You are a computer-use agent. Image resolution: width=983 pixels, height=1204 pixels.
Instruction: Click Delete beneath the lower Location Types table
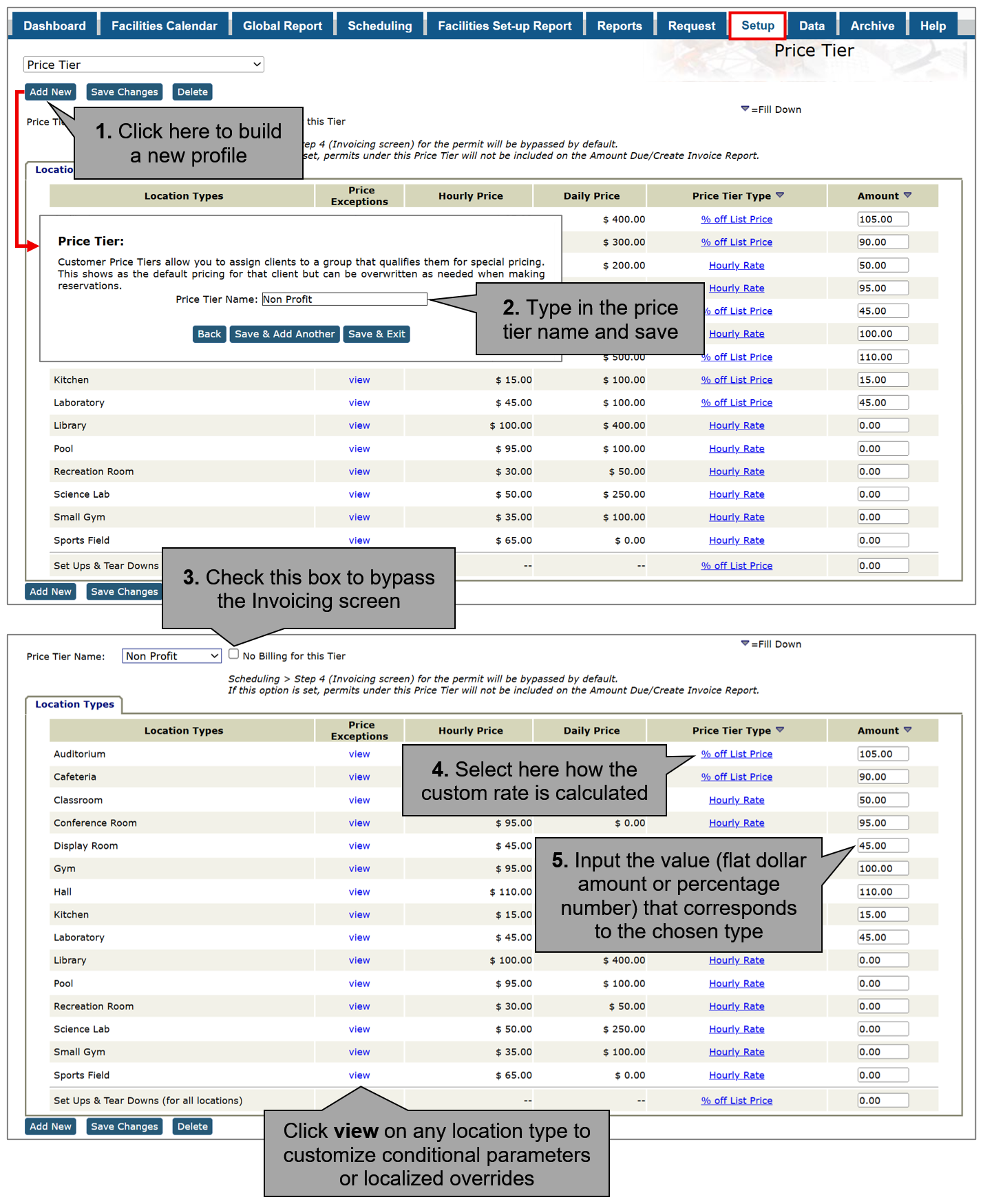coord(193,1126)
